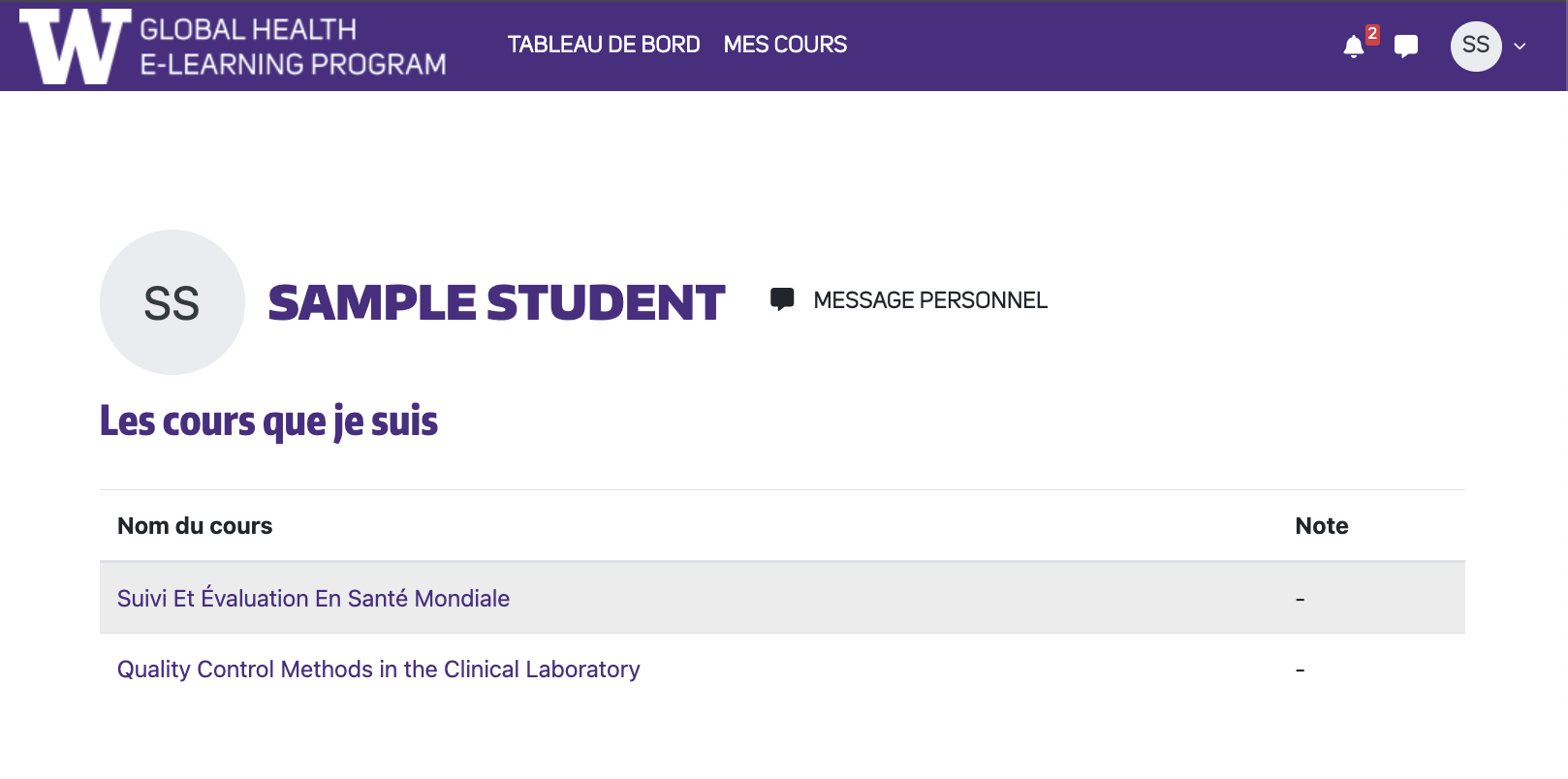Click the Global Health E-Learning Program title
The image size is (1568, 779).
pos(293,47)
